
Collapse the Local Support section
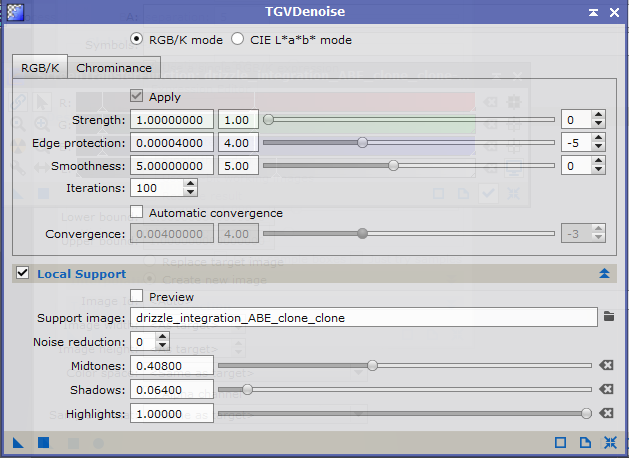[x=604, y=273]
